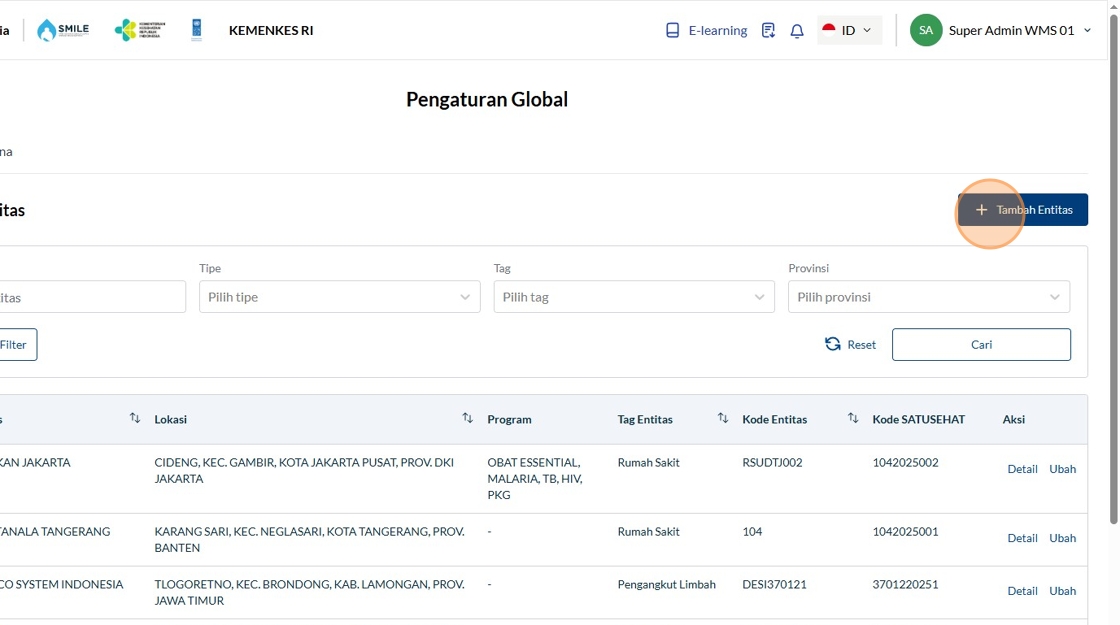Sort by Tag Entitas column arrows

(x=723, y=418)
